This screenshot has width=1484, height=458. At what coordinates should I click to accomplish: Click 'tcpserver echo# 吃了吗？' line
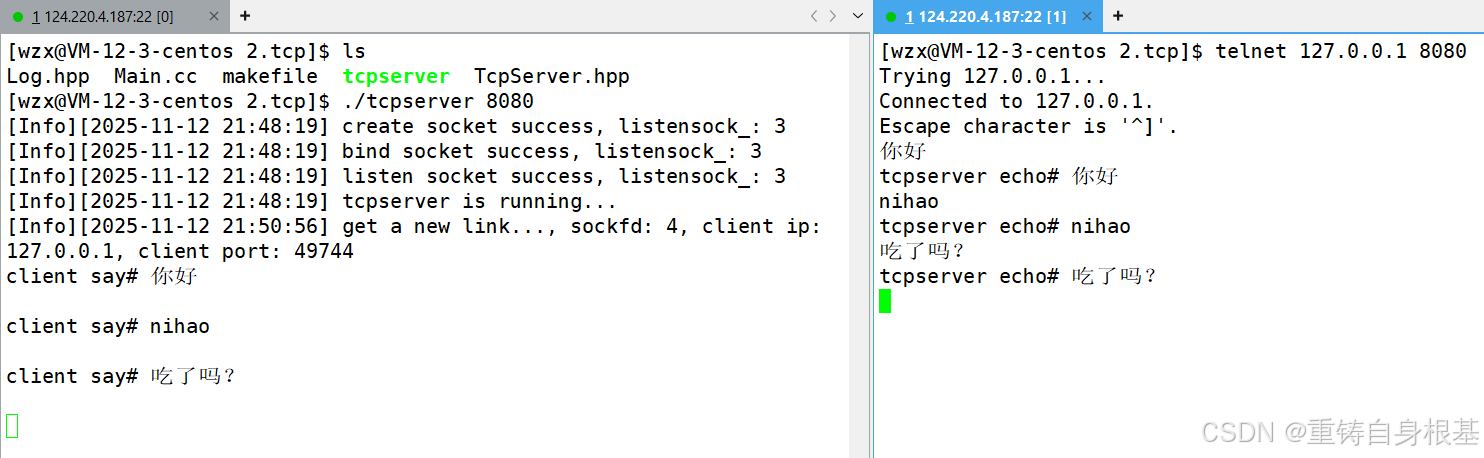(1019, 276)
